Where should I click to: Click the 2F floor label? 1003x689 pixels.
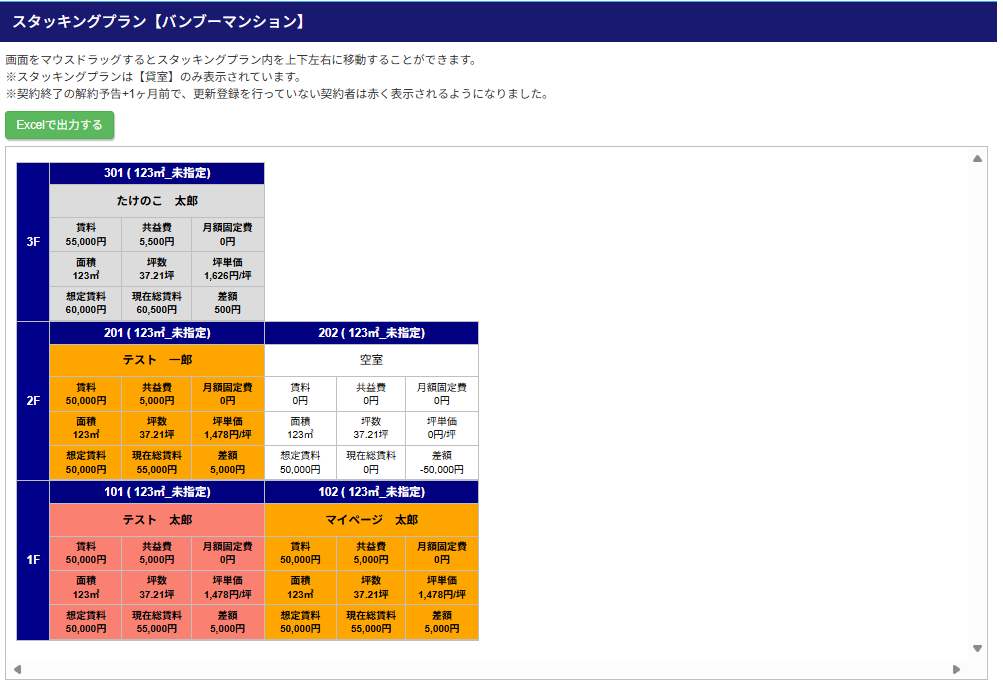[x=33, y=401]
